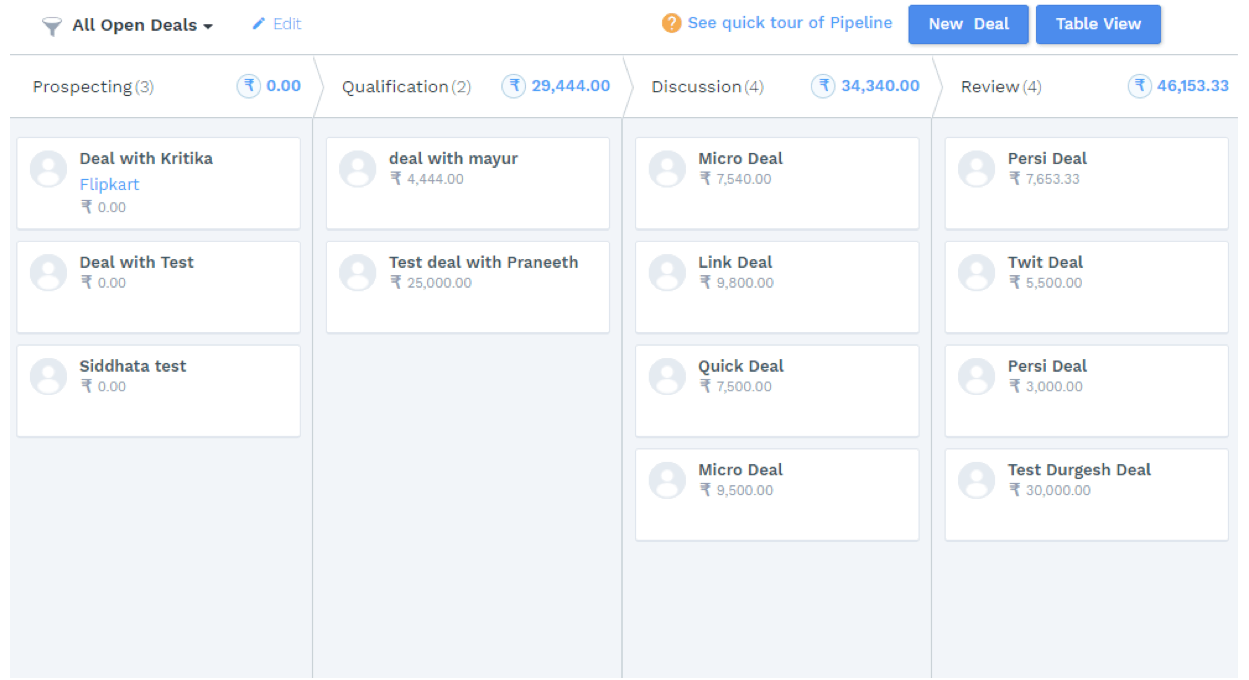Click the funnel filter icon

coord(52,27)
